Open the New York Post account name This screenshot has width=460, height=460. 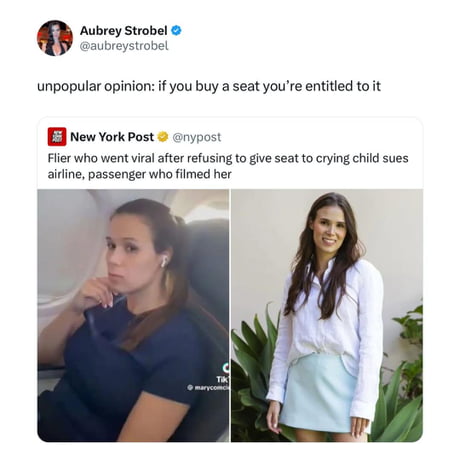coord(112,137)
